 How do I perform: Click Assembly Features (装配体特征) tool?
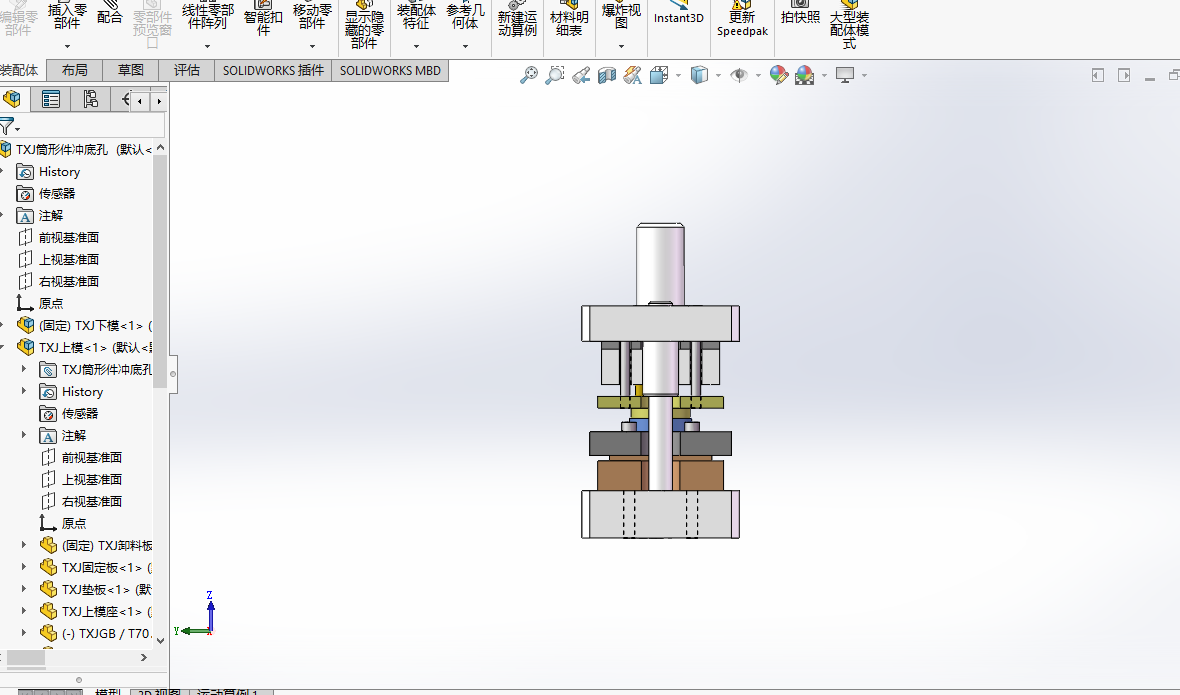416,17
